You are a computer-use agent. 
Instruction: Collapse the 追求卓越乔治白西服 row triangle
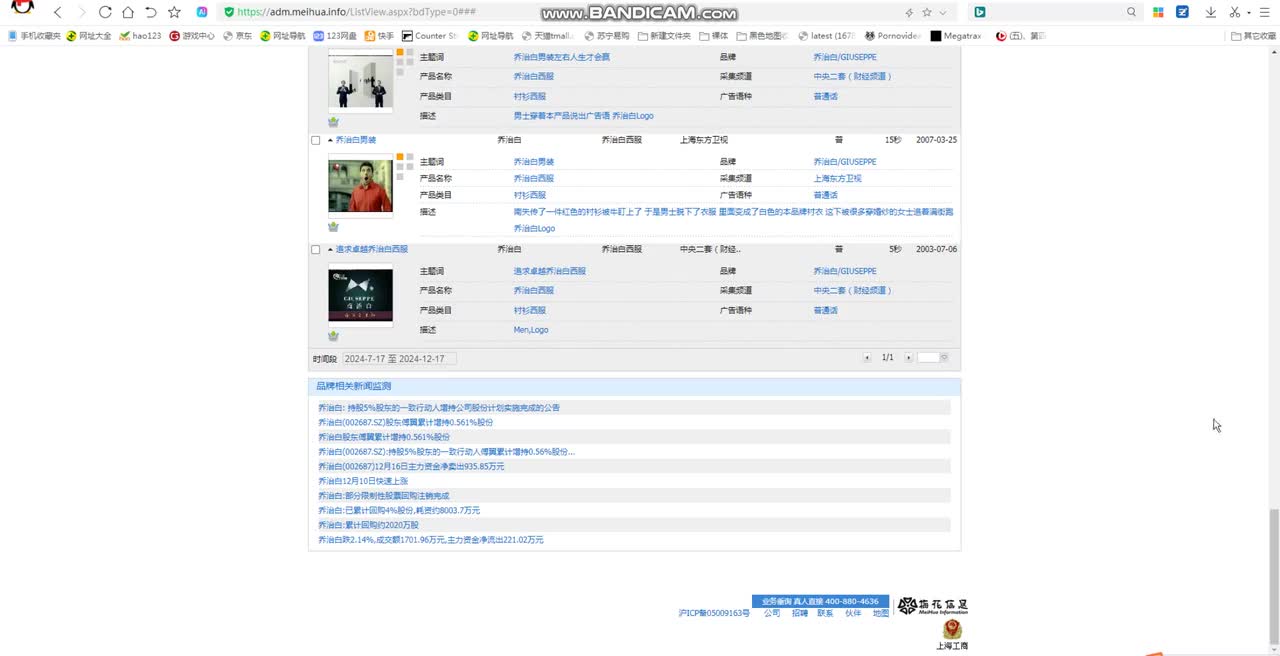[330, 249]
